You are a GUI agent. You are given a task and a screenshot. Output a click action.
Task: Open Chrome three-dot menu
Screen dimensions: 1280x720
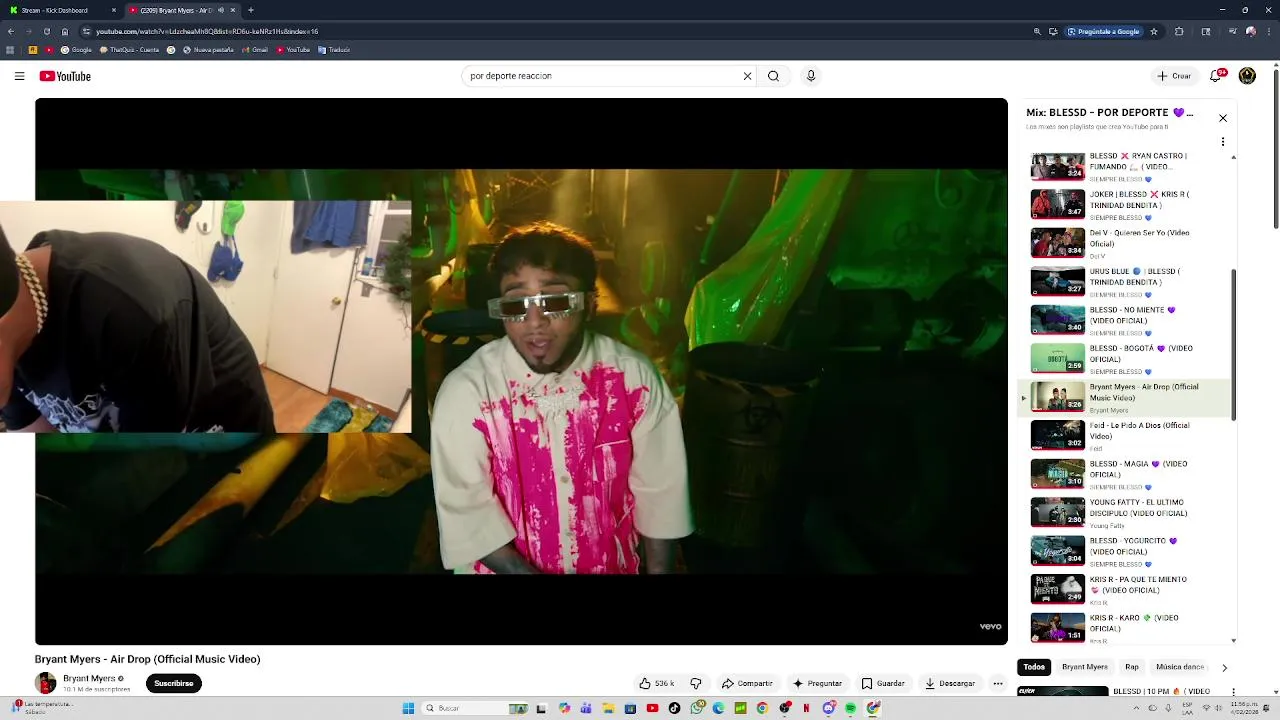pos(1269,31)
